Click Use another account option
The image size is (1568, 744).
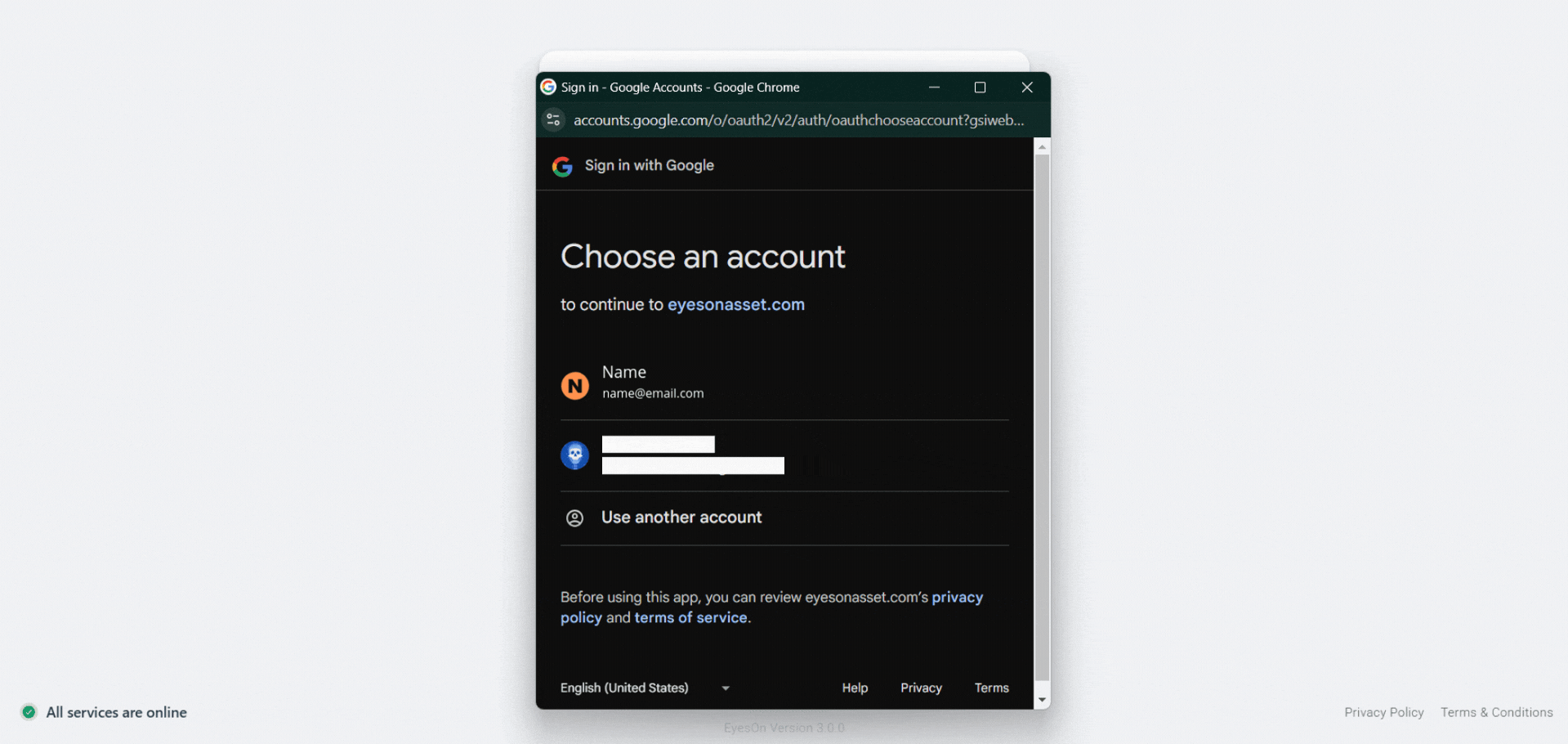coord(784,518)
